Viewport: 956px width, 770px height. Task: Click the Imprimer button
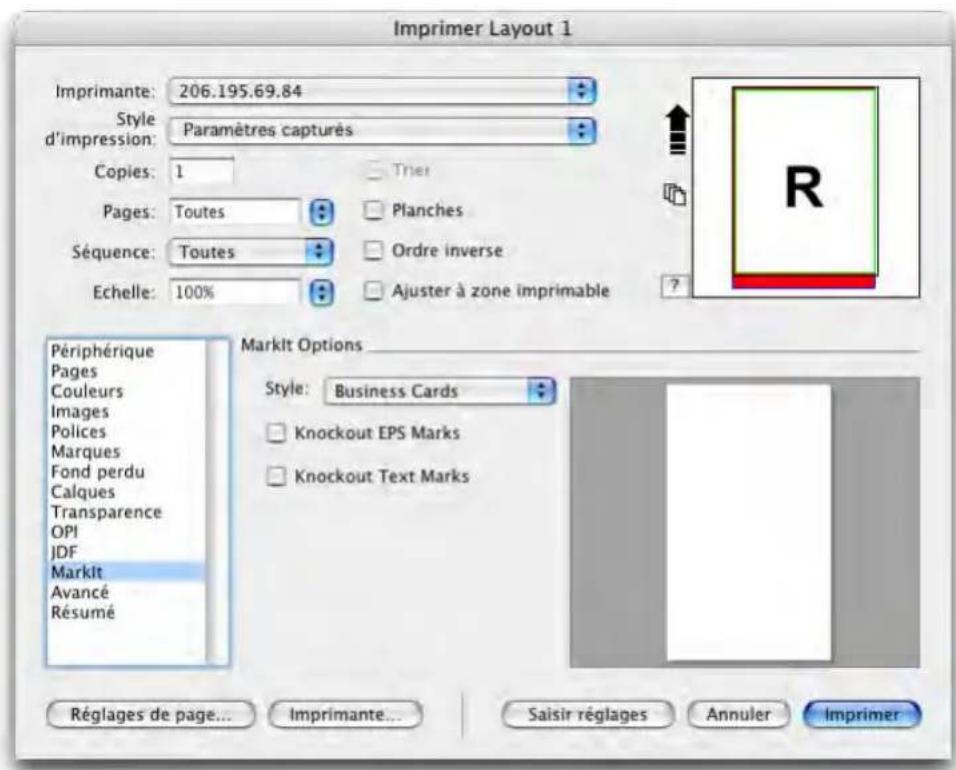point(862,715)
